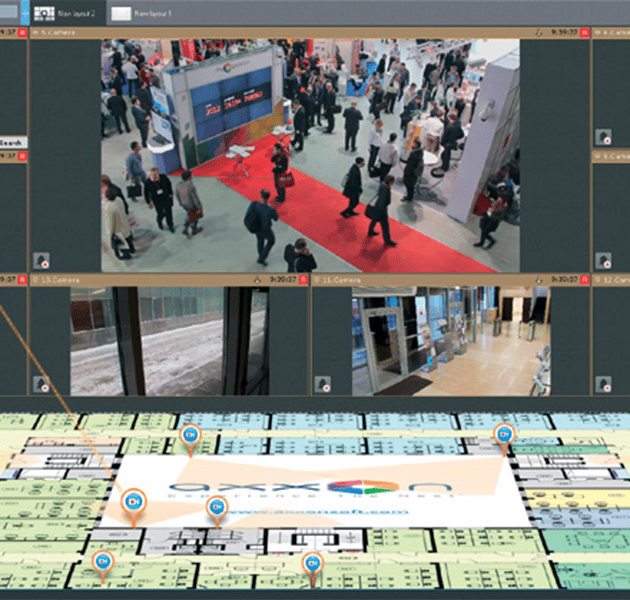The width and height of the screenshot is (630, 600).
Task: Open PTZ control icon in 5.Camera title bar
Action: click(x=538, y=33)
